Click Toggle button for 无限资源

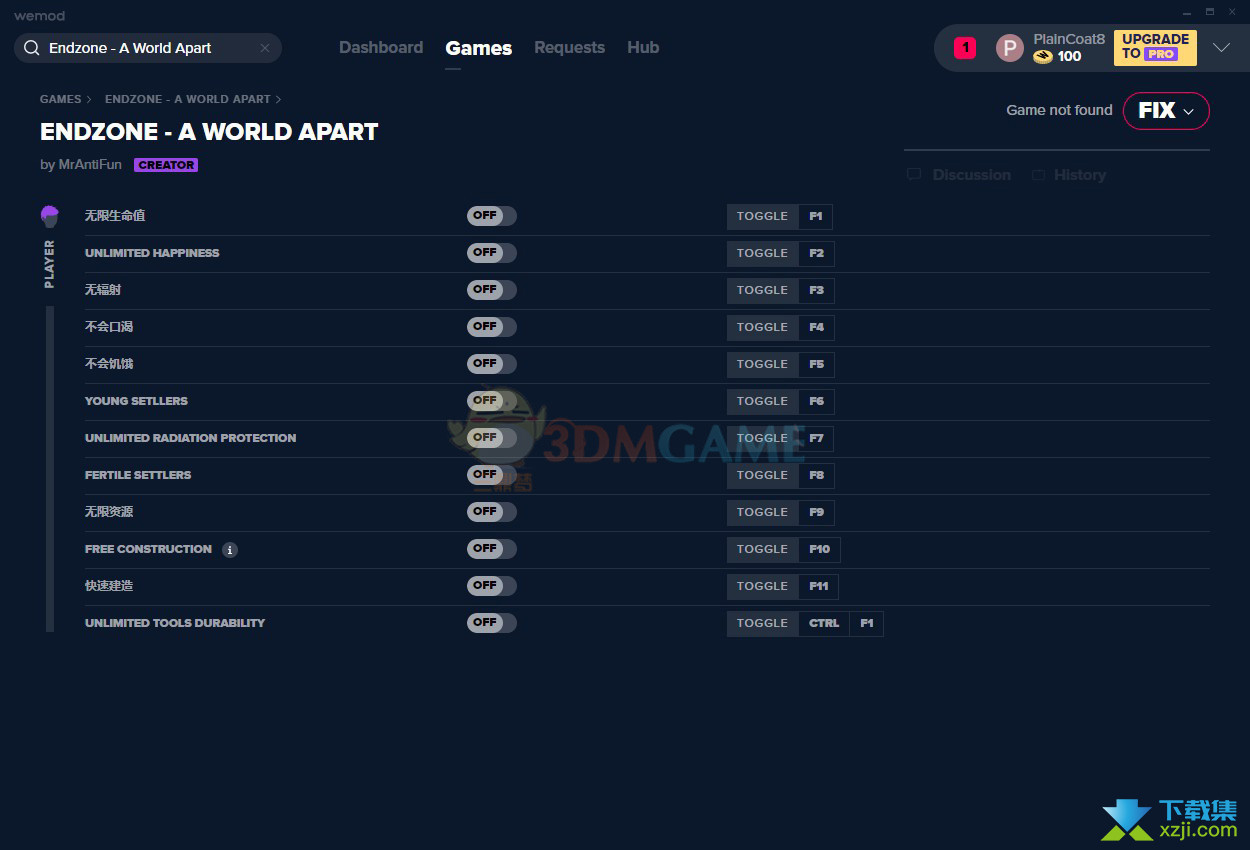point(763,512)
